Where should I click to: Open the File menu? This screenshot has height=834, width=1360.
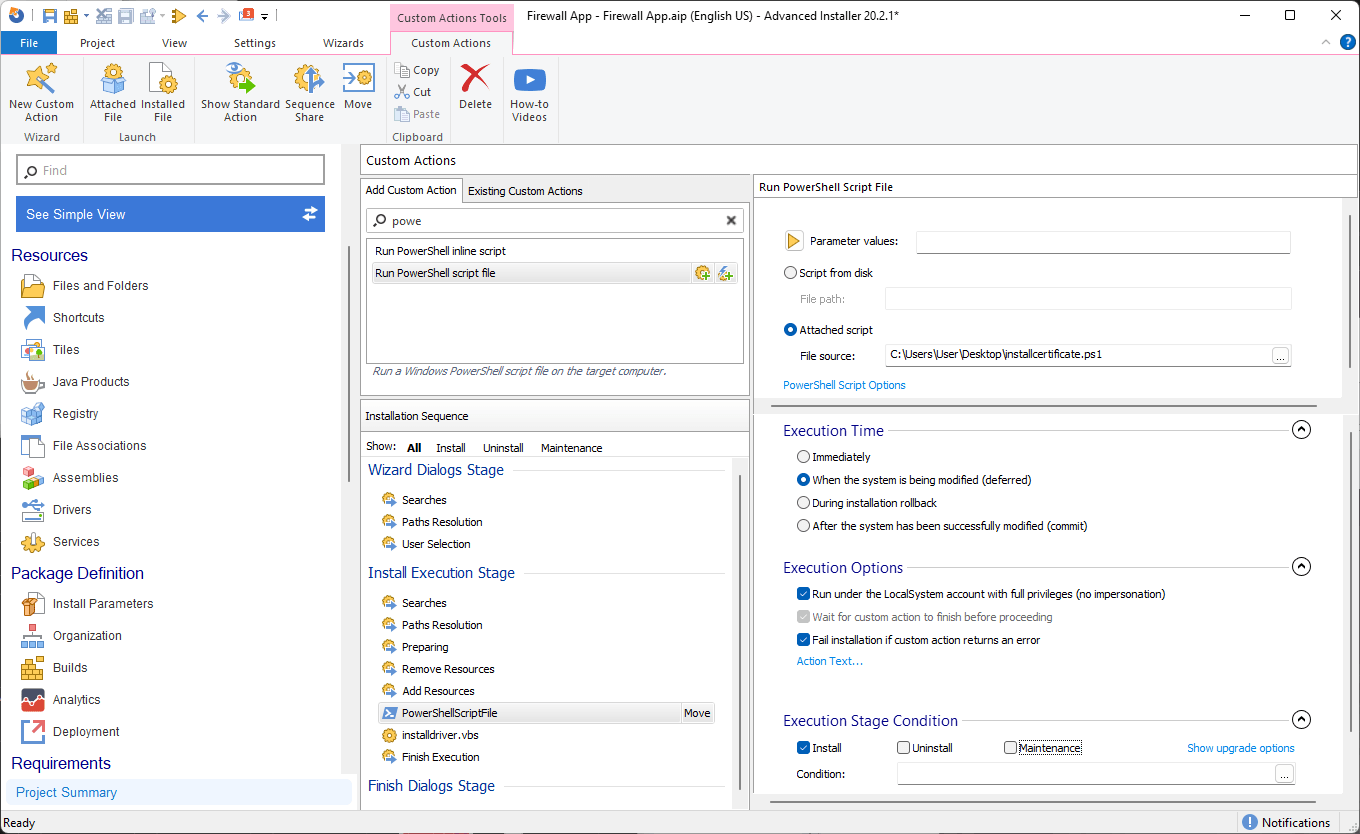pos(29,43)
